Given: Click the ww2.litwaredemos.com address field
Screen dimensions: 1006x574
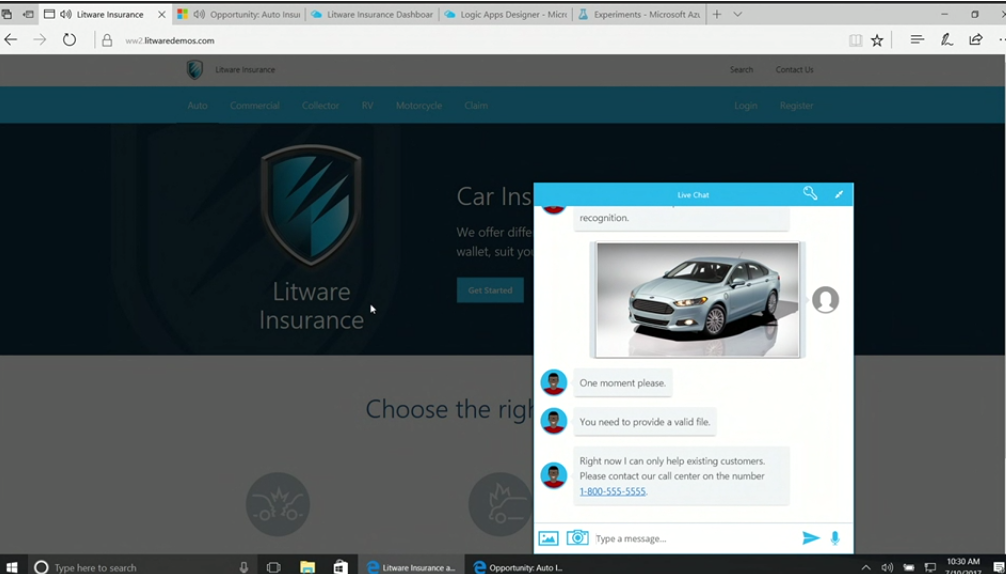Looking at the screenshot, I should coord(169,40).
